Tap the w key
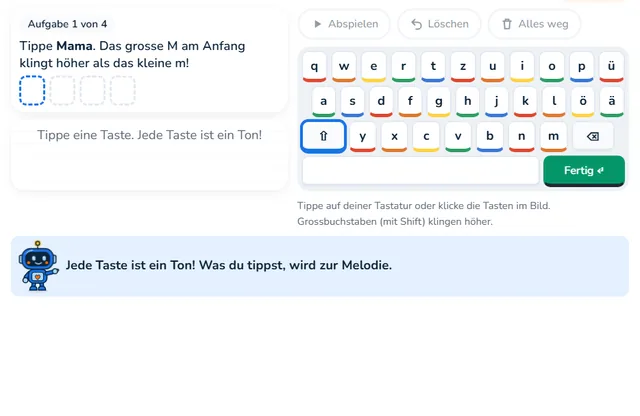The image size is (640, 416). tap(344, 67)
